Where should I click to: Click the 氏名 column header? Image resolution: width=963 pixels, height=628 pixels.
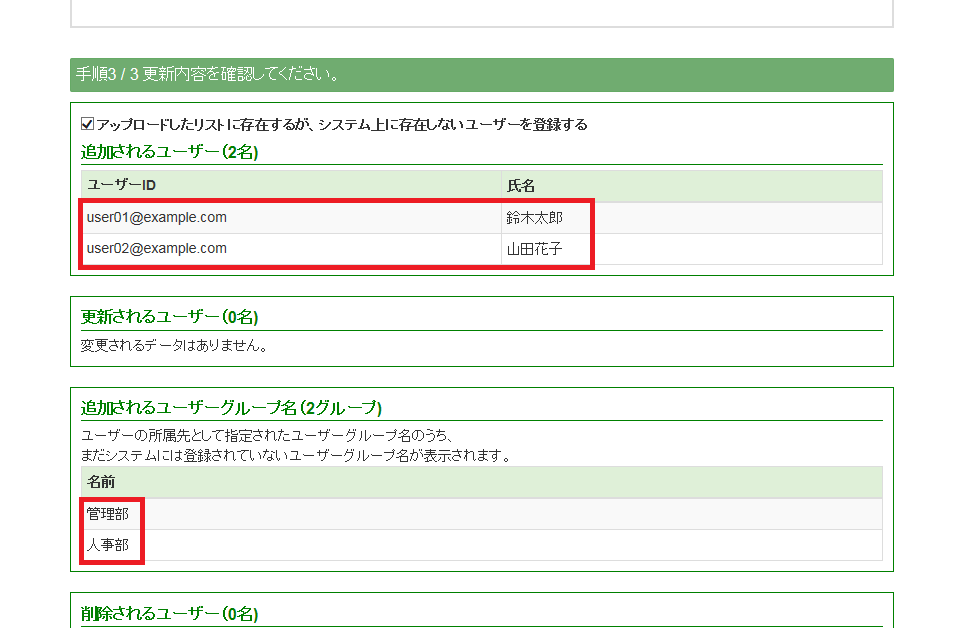[692, 186]
